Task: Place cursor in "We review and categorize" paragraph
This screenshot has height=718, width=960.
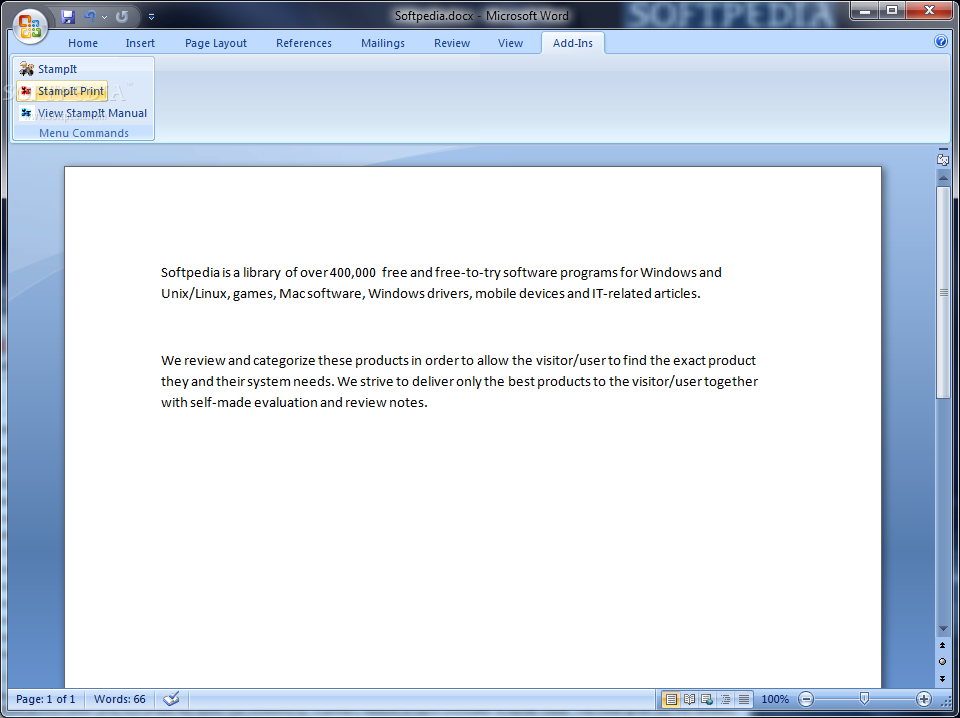Action: (459, 381)
